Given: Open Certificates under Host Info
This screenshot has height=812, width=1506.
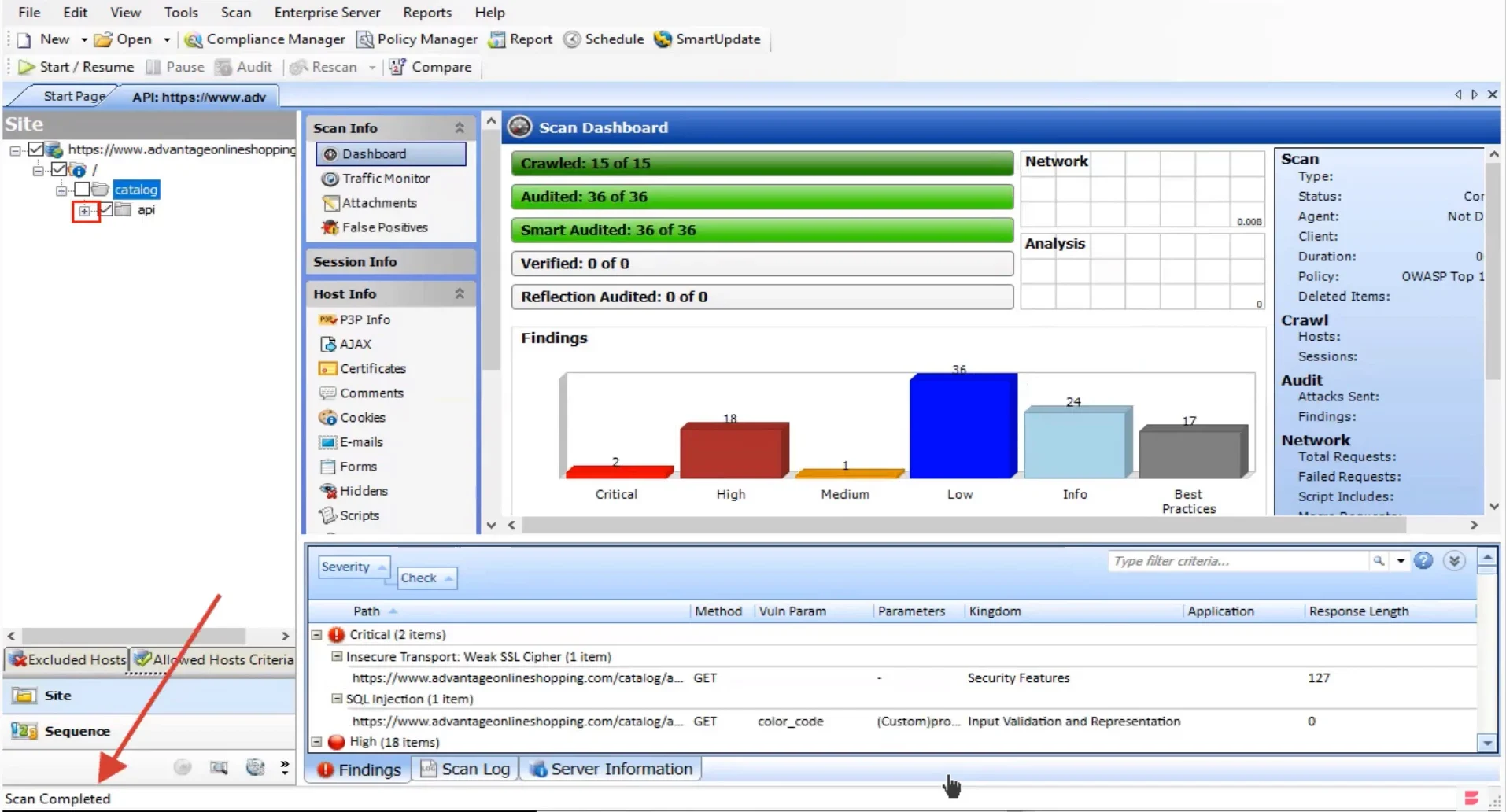Looking at the screenshot, I should pyautogui.click(x=362, y=368).
